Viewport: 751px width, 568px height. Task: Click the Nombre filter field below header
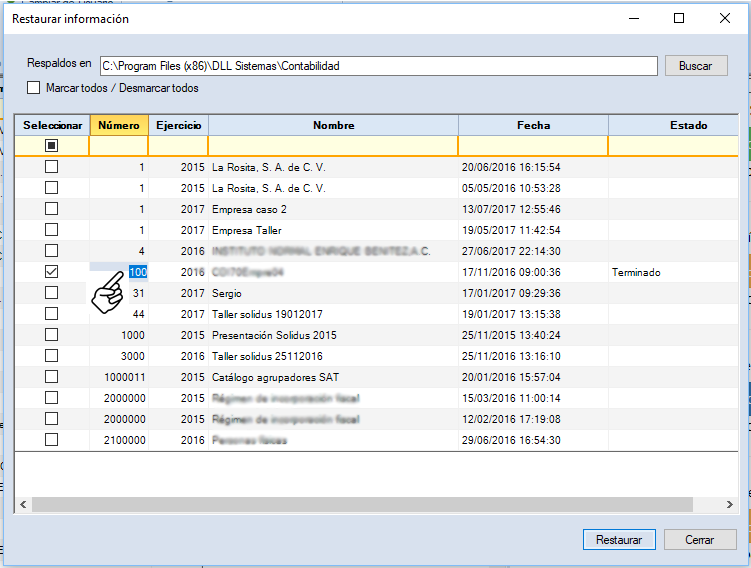[333, 146]
